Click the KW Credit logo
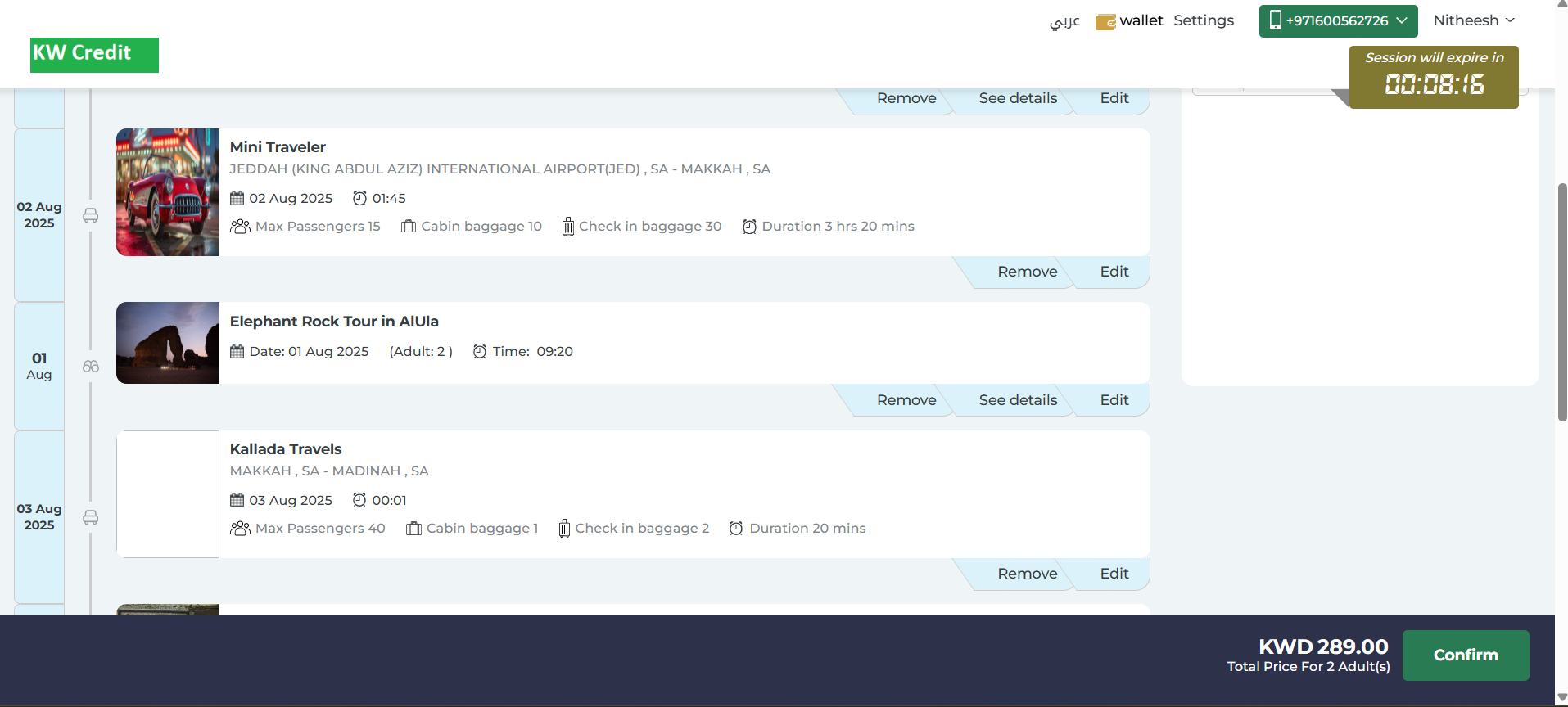The image size is (1568, 707). 94,55
